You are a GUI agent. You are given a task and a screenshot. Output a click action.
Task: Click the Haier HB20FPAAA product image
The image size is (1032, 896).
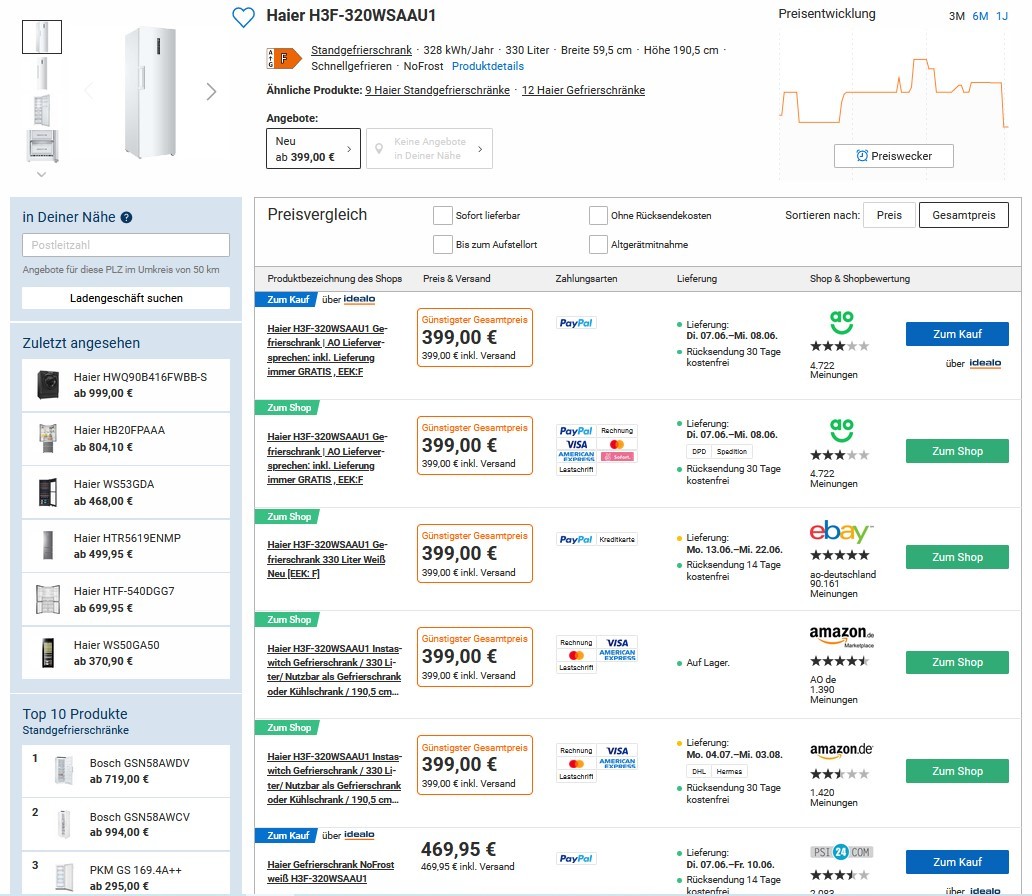(47, 438)
